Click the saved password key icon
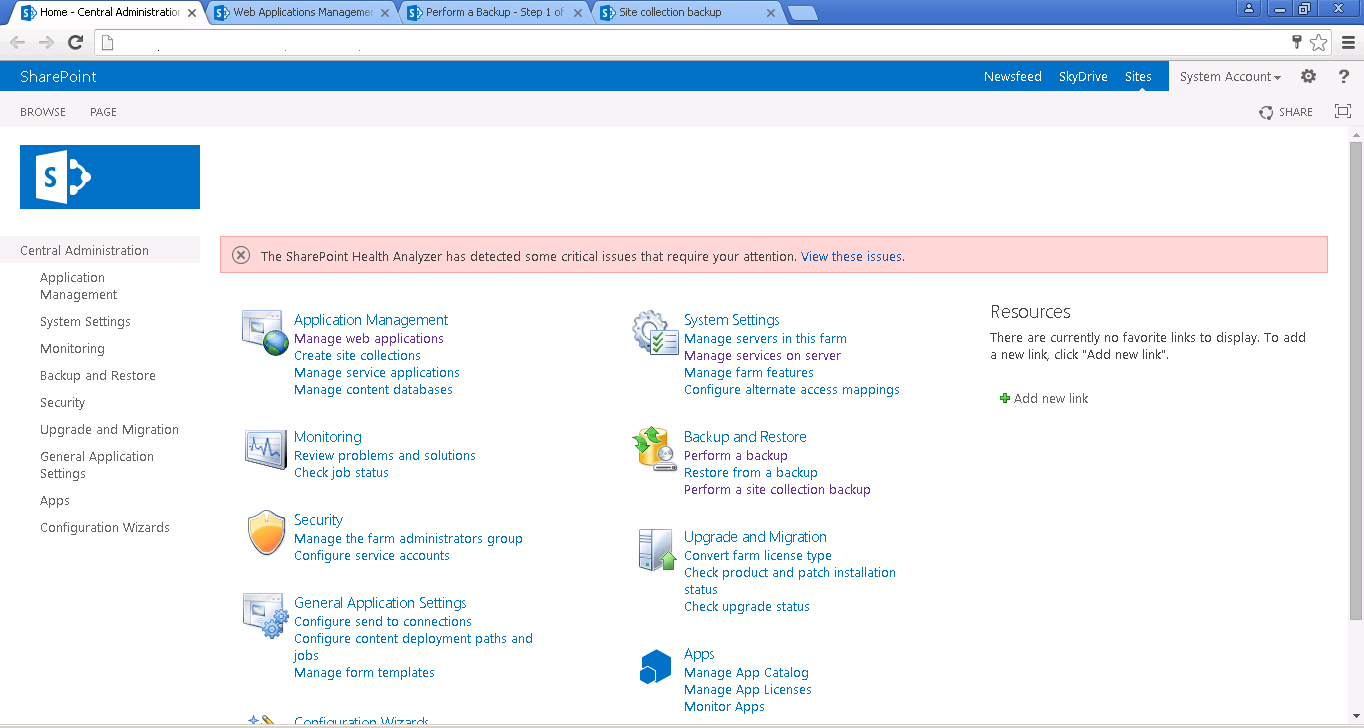1364x728 pixels. coord(1297,42)
